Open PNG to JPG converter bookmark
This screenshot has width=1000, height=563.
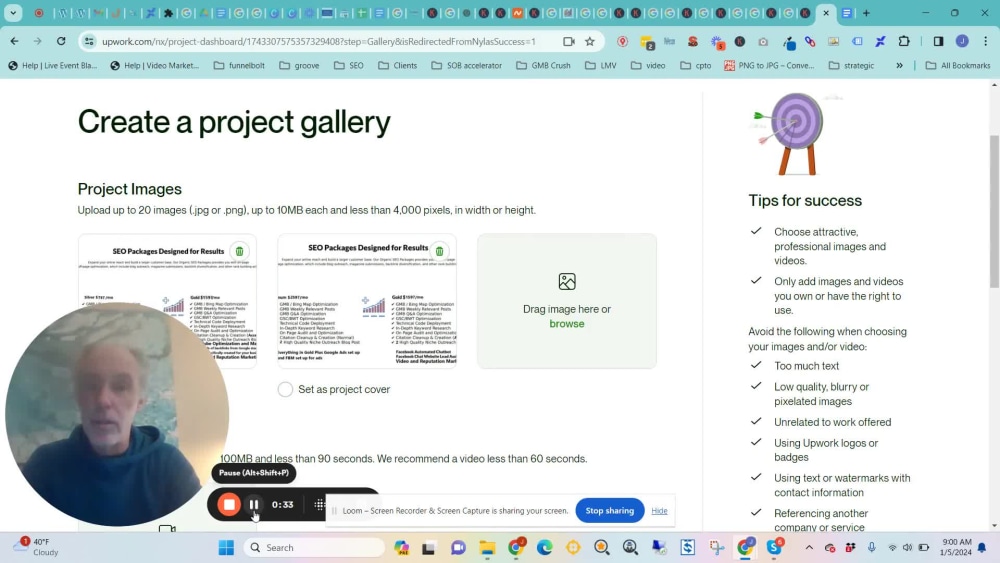[769, 65]
